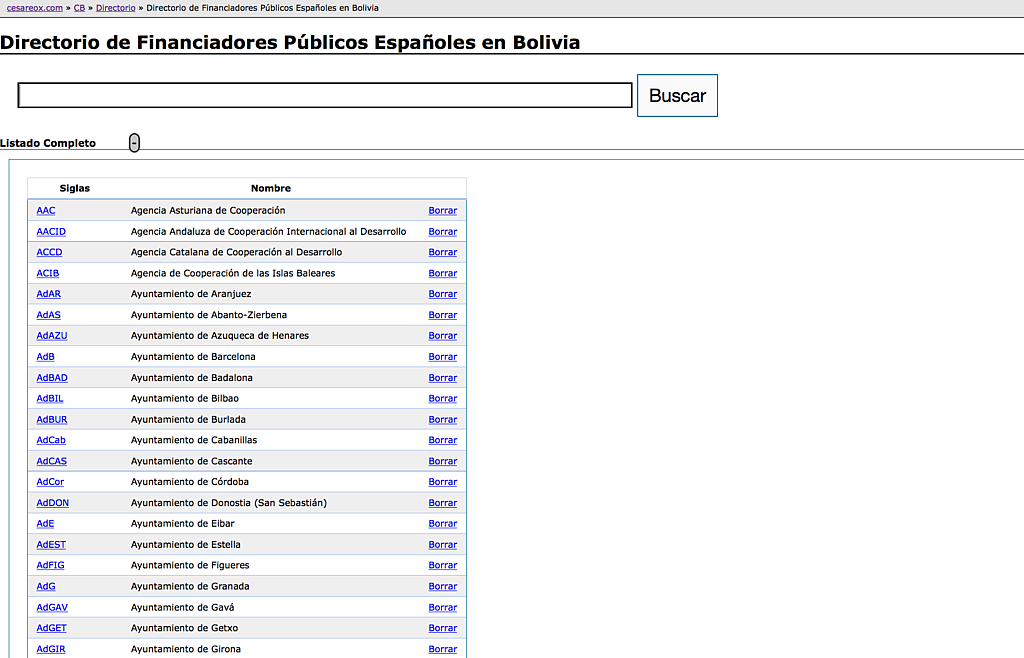This screenshot has width=1024, height=658.
Task: Select the text Ayuntamiento de Córdoba
Action: 190,482
